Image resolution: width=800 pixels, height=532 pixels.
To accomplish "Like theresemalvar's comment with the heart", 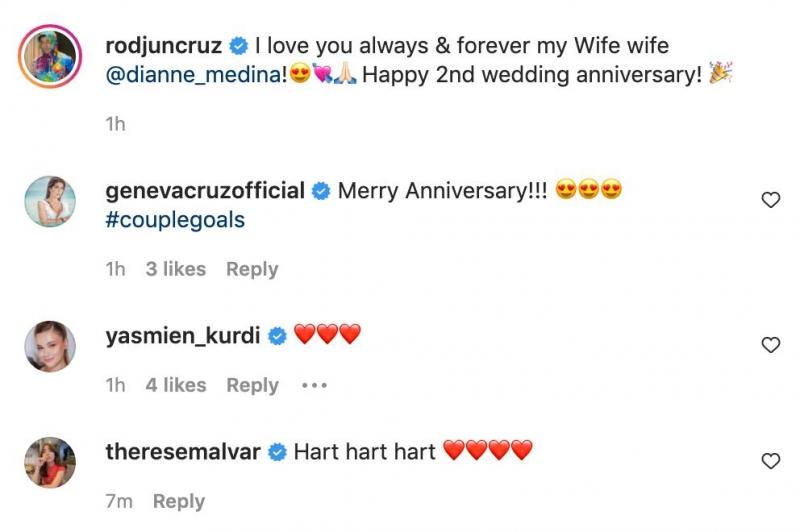I will tap(770, 461).
